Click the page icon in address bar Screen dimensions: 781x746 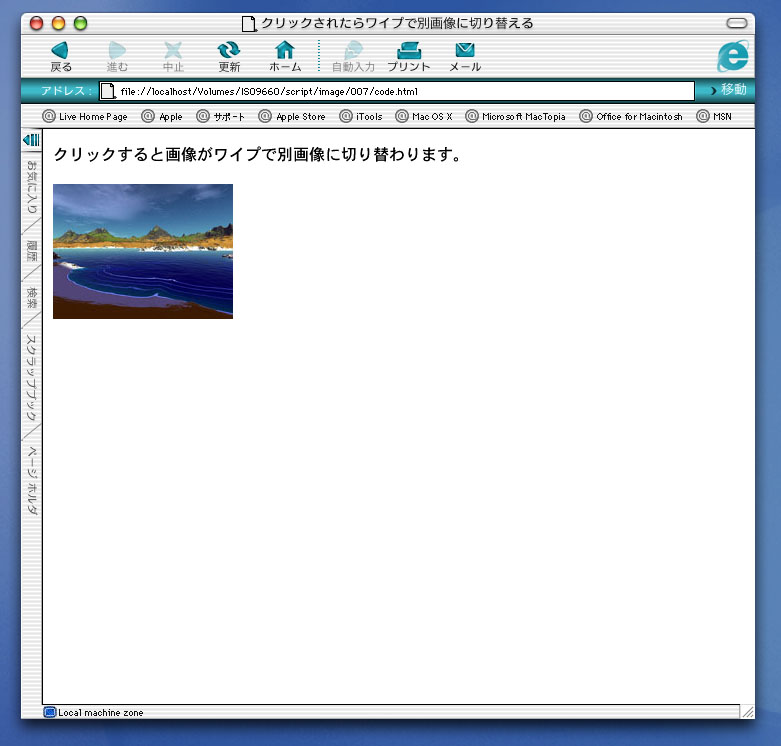(108, 91)
